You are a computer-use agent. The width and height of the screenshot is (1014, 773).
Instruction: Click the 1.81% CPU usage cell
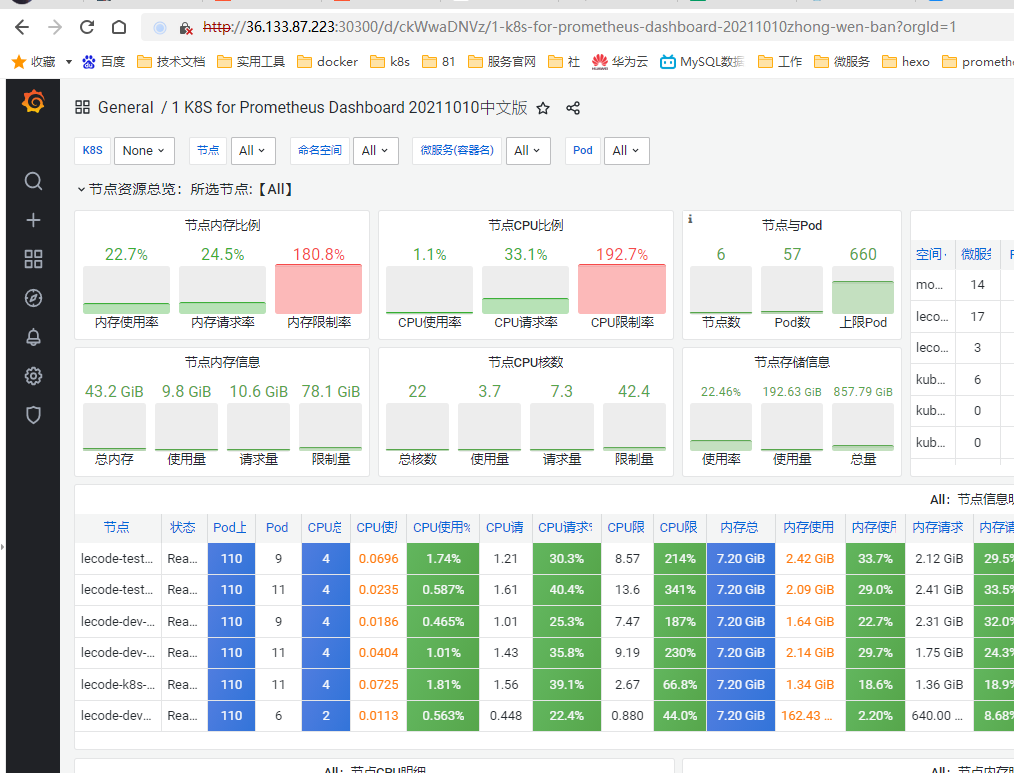click(x=443, y=684)
